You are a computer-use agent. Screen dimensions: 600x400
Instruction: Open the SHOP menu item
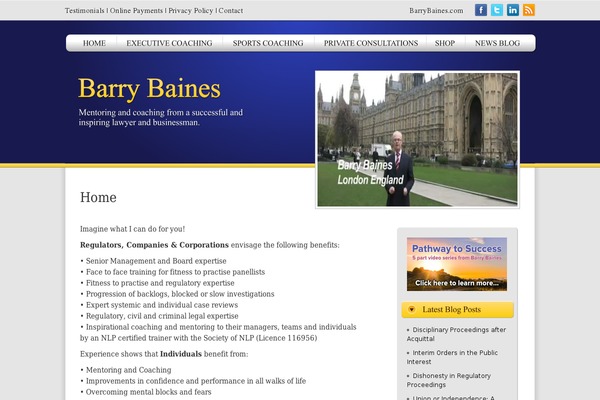[445, 43]
